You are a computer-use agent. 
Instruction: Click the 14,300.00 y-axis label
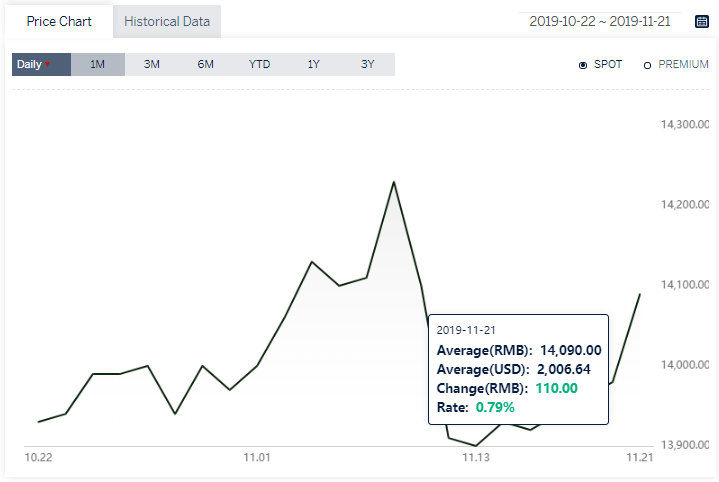click(685, 124)
